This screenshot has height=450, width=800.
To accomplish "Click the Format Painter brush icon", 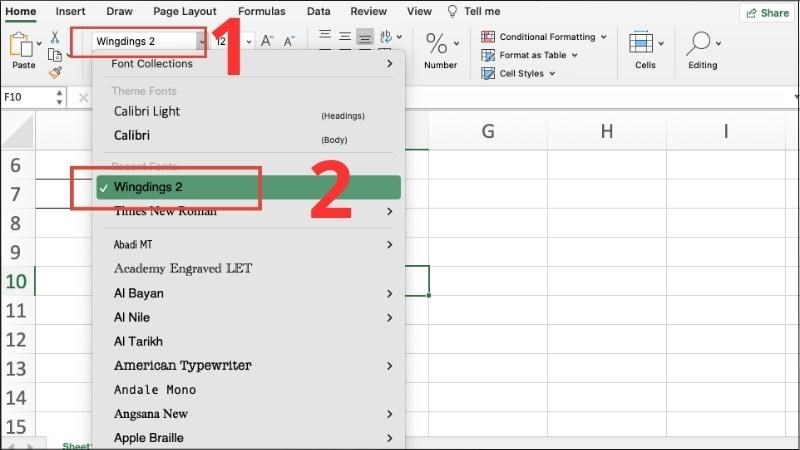I will 55,72.
